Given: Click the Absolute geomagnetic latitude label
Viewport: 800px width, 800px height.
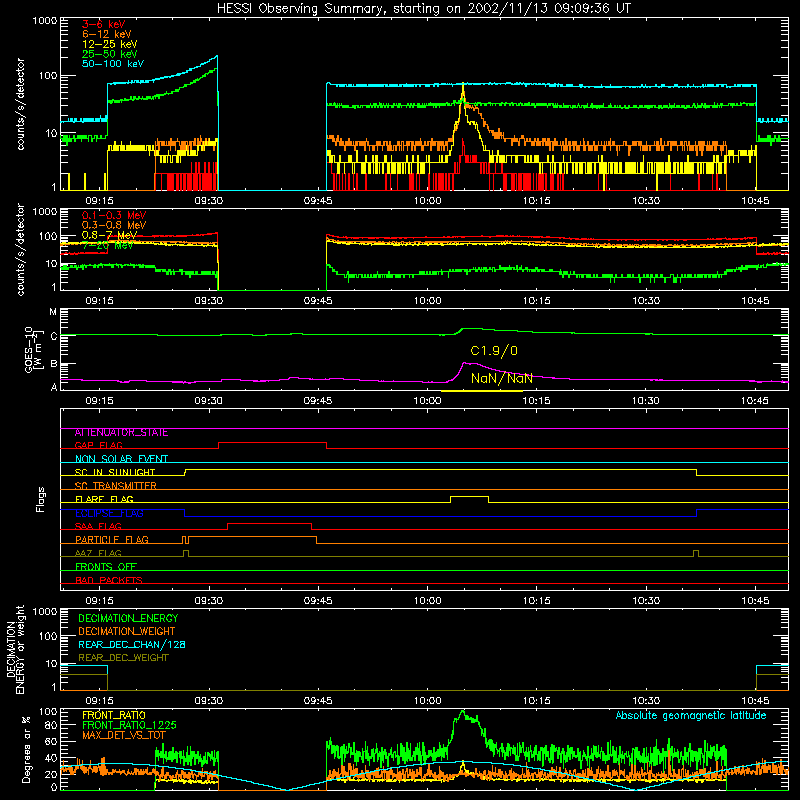Looking at the screenshot, I should click(x=691, y=715).
